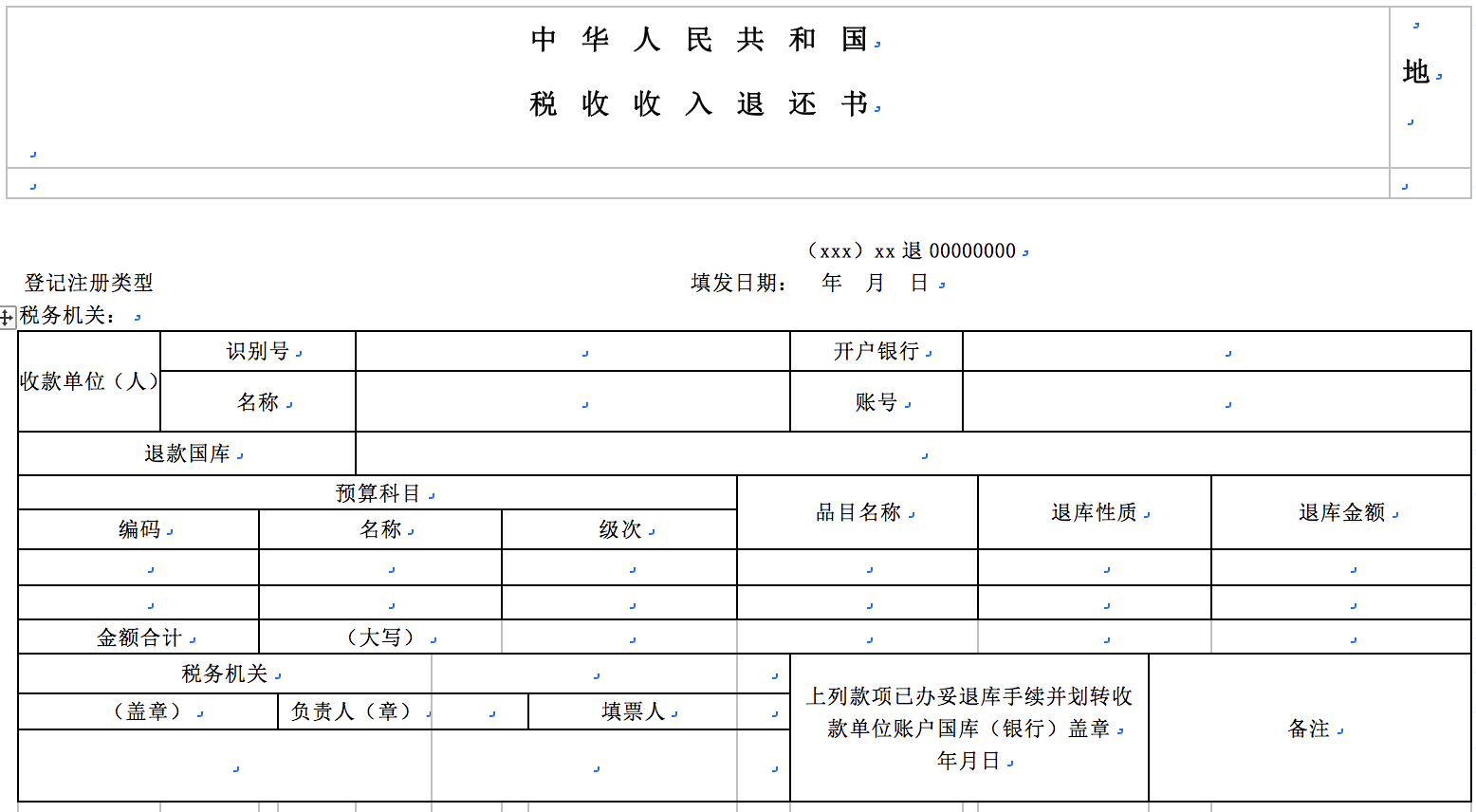Screen dimensions: 1476x812
Task: Click the 填发日期 label
Action: (x=738, y=283)
